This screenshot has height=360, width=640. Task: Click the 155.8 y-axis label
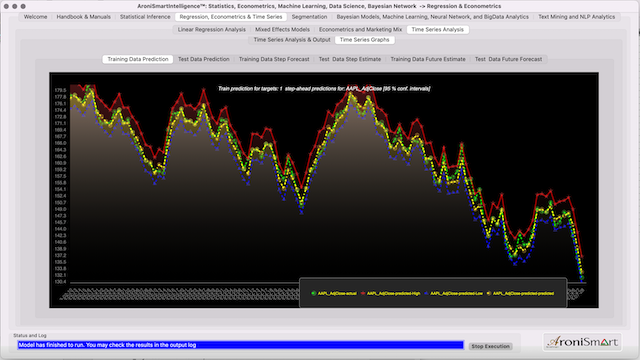[60, 183]
